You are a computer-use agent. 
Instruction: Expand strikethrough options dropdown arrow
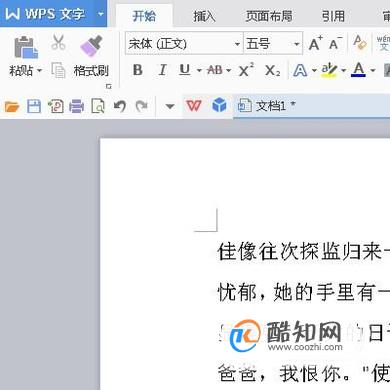229,70
